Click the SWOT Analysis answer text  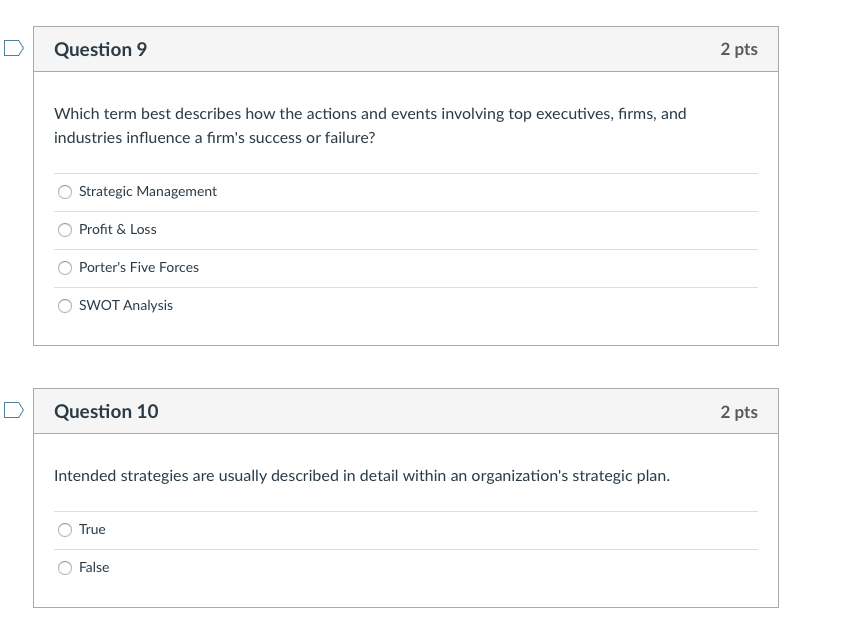click(x=125, y=305)
